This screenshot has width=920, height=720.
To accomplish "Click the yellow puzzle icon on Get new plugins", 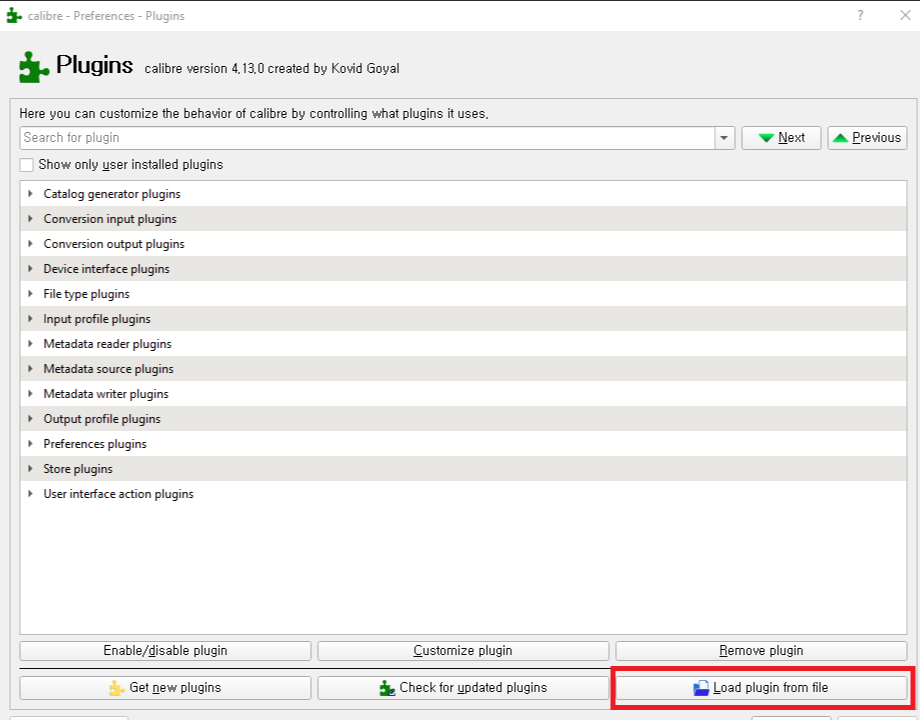I will [x=117, y=688].
